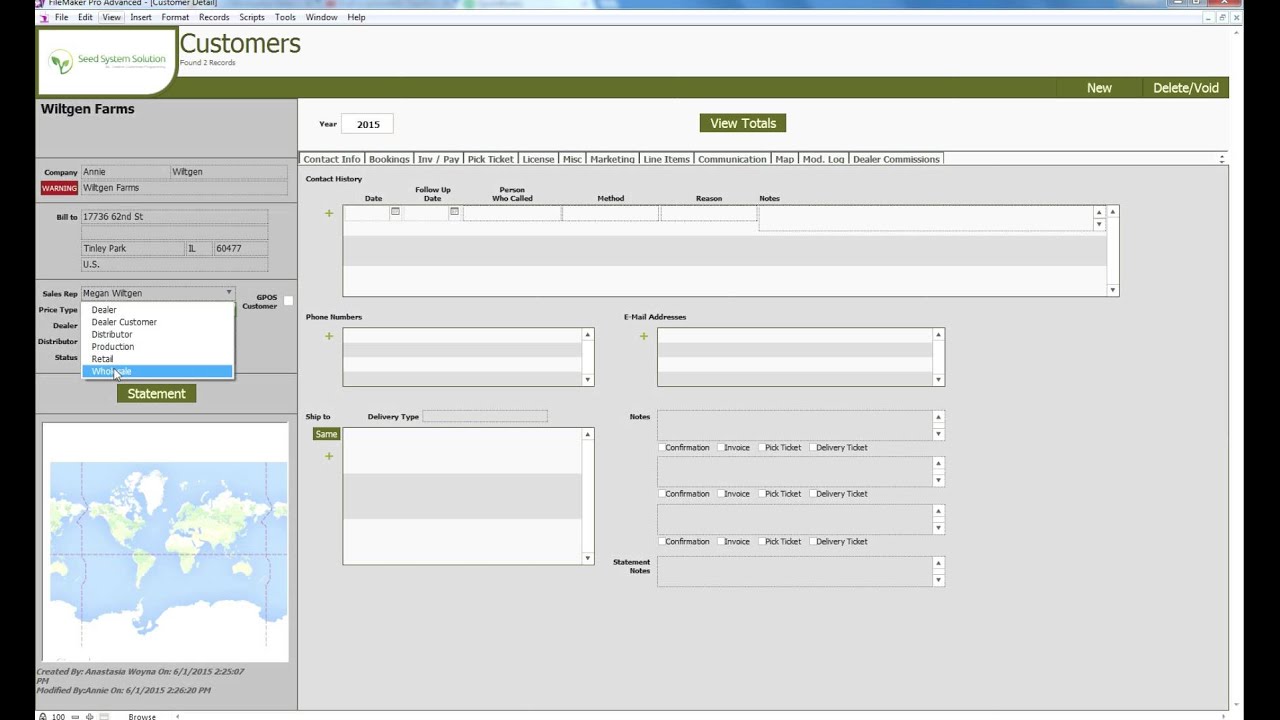Screen dimensions: 1280x720
Task: Add a new e-mail address row
Action: click(644, 336)
